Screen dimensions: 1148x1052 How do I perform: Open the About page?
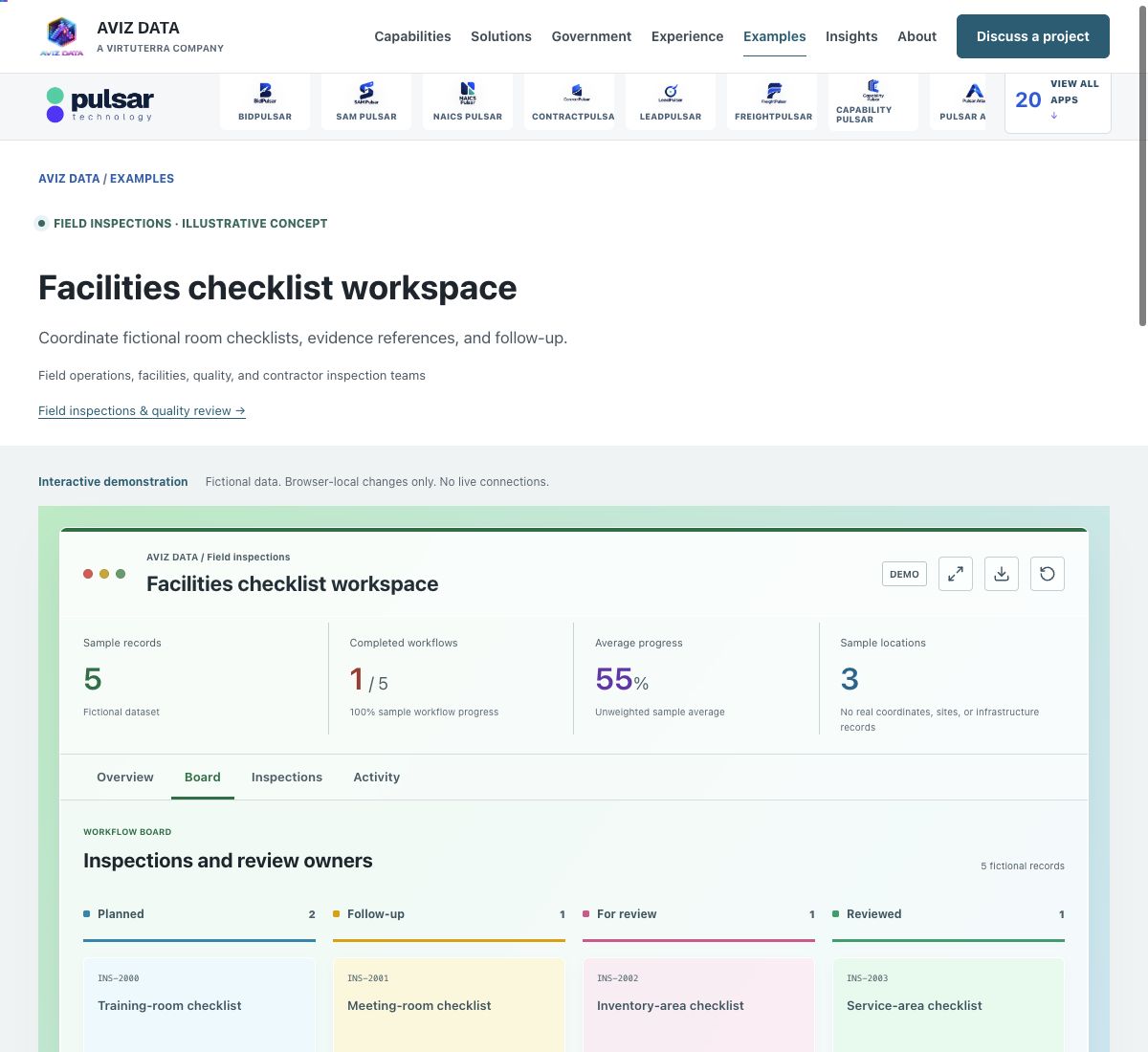[916, 36]
